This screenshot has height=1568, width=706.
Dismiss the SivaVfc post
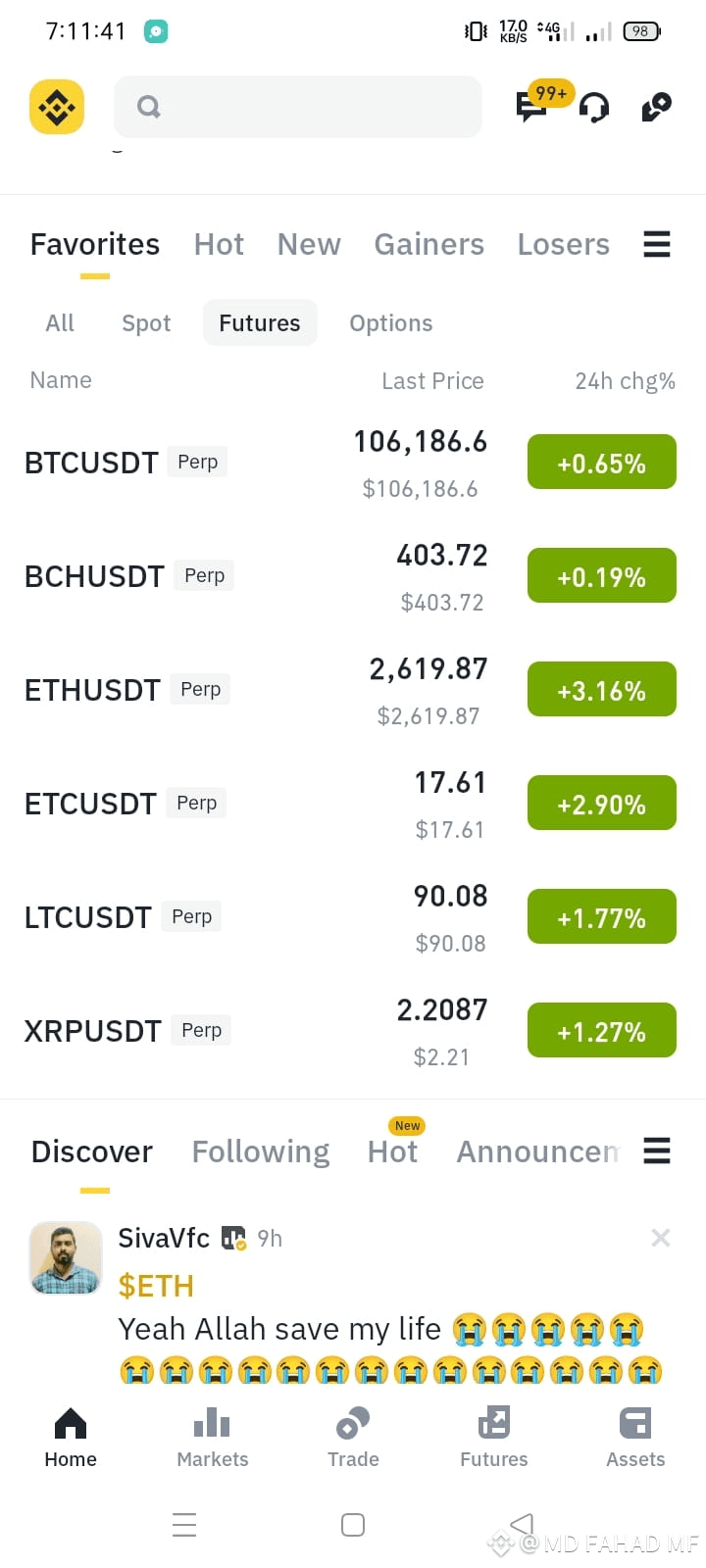tap(661, 1238)
